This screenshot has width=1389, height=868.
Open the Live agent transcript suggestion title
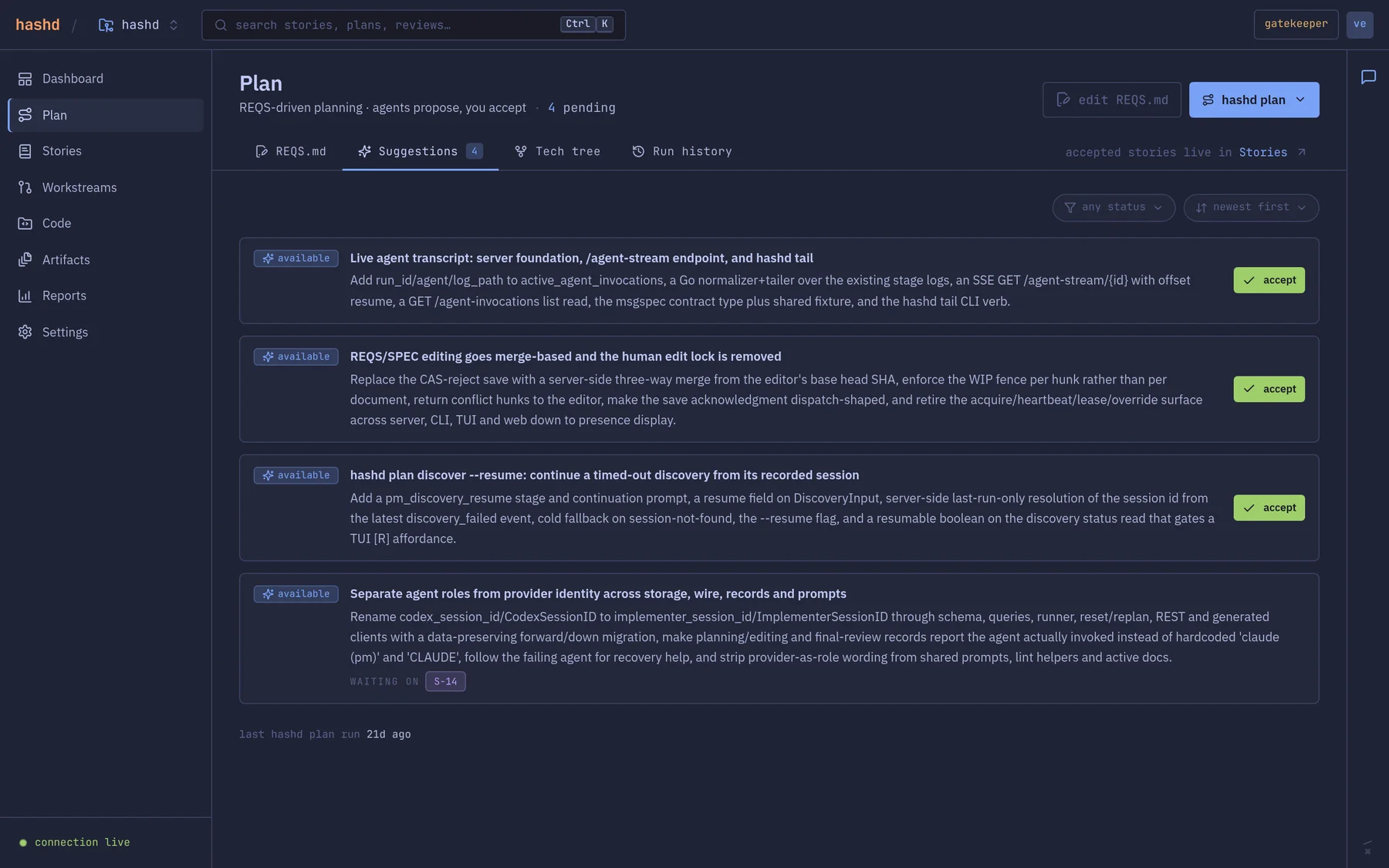click(x=581, y=258)
